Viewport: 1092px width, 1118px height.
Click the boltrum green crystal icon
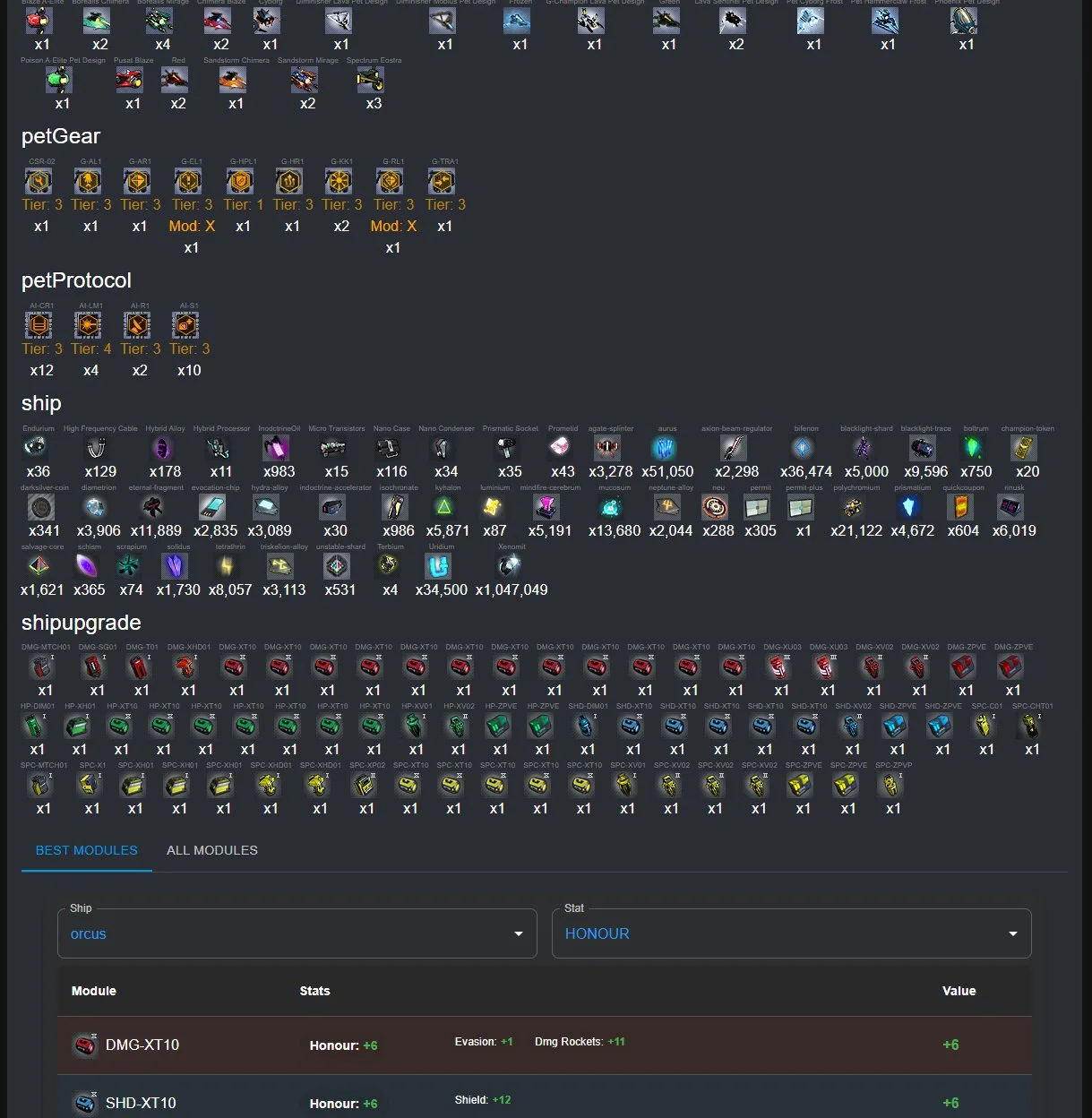click(x=974, y=447)
